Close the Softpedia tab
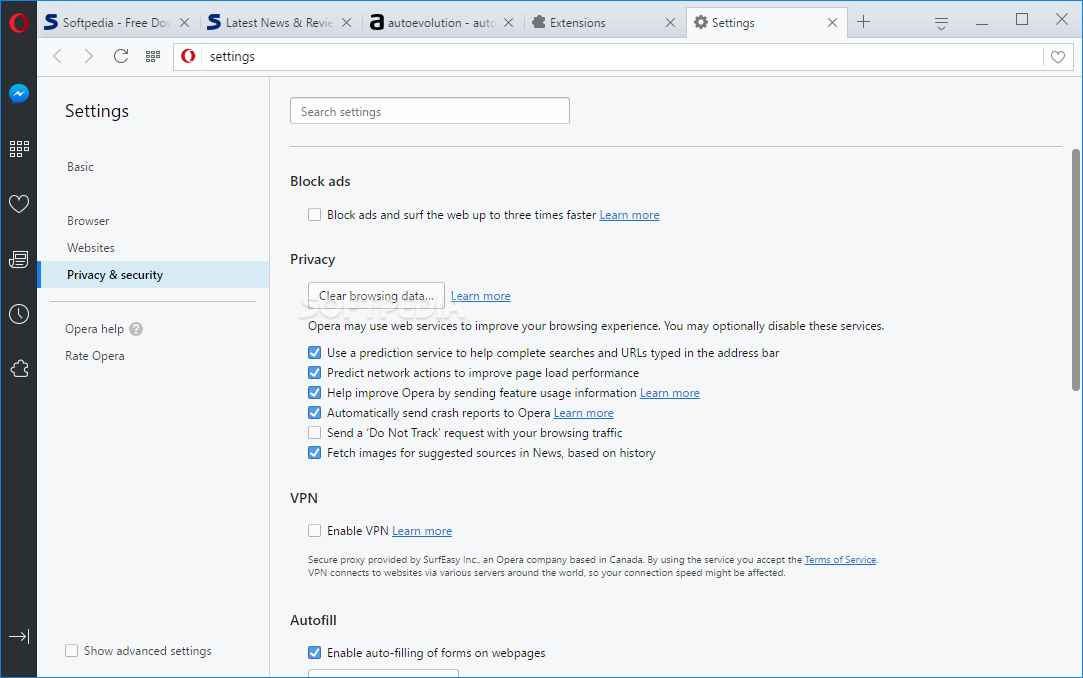This screenshot has height=678, width=1083. pos(184,23)
